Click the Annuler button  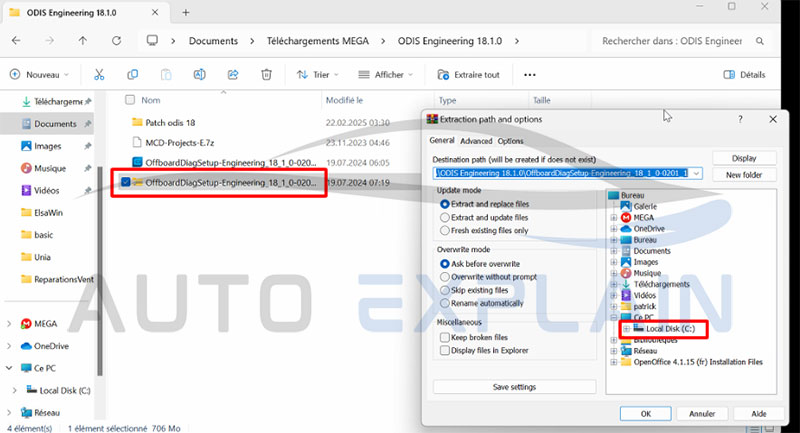tap(702, 414)
